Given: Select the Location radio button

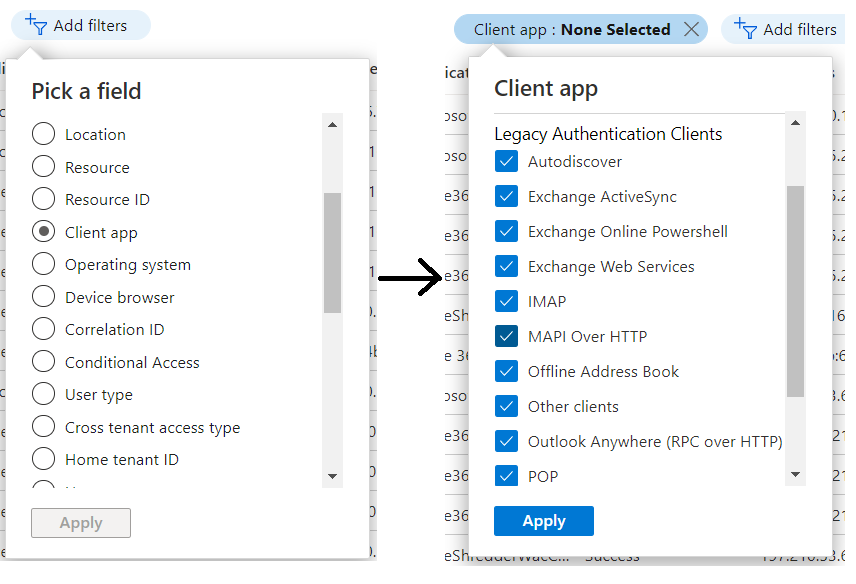Looking at the screenshot, I should (x=43, y=134).
